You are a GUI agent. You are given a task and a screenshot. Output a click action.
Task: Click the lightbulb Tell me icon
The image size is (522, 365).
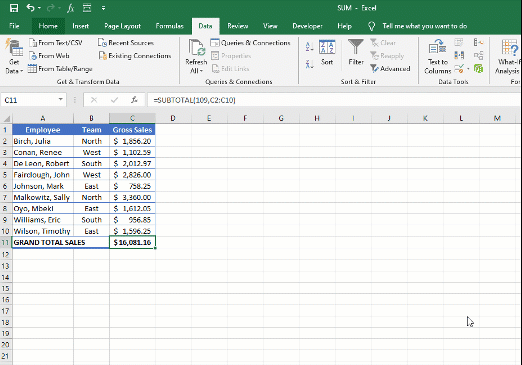(x=371, y=26)
